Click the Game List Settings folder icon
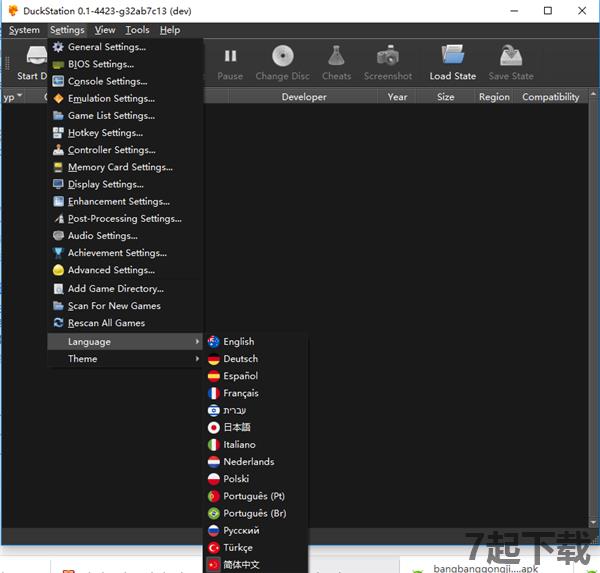This screenshot has width=600, height=573. pyautogui.click(x=58, y=116)
